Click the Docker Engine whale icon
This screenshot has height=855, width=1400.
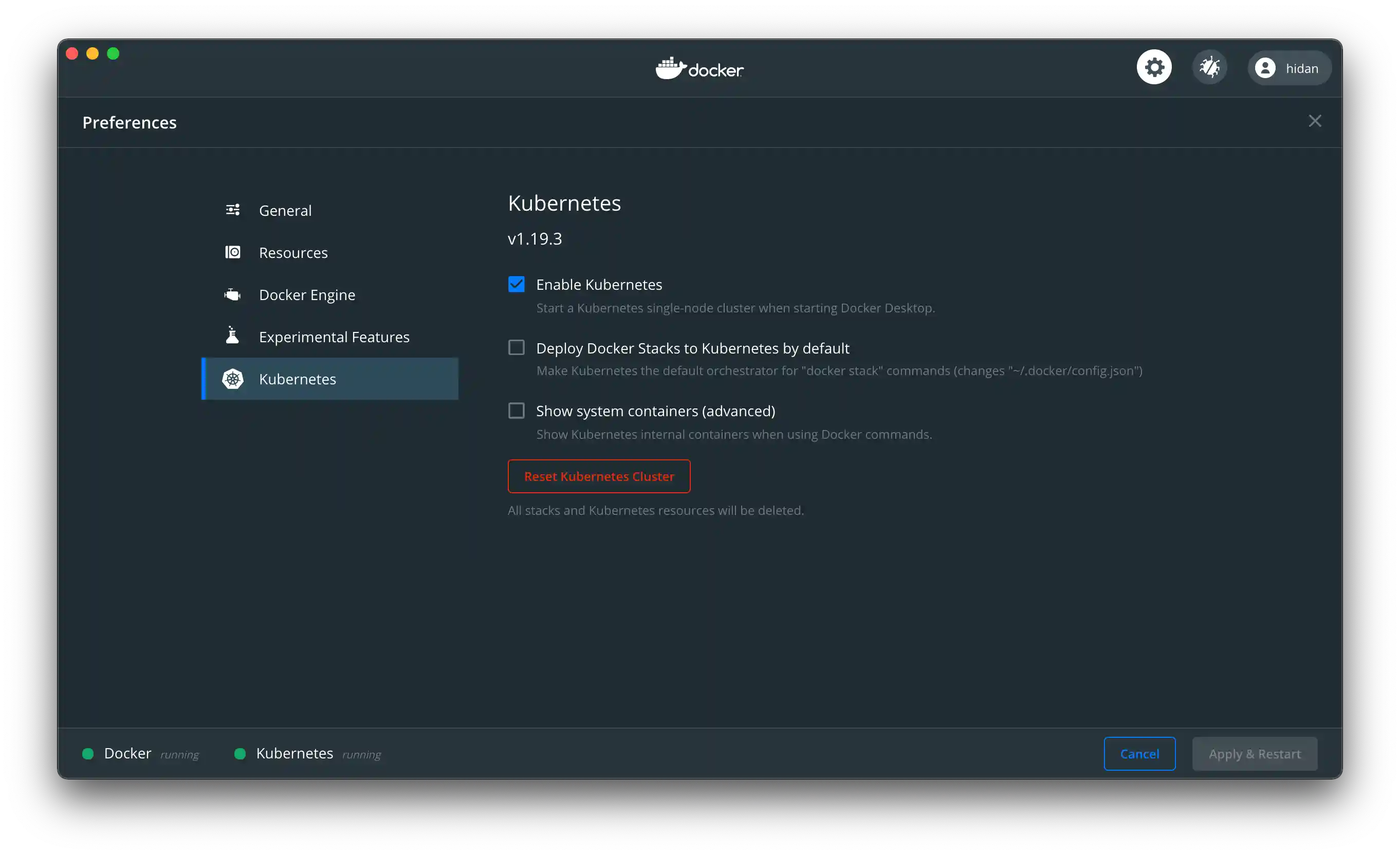232,294
